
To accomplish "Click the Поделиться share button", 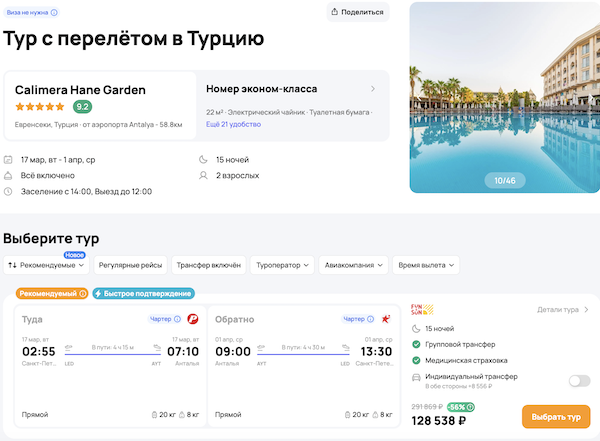I will [x=357, y=12].
